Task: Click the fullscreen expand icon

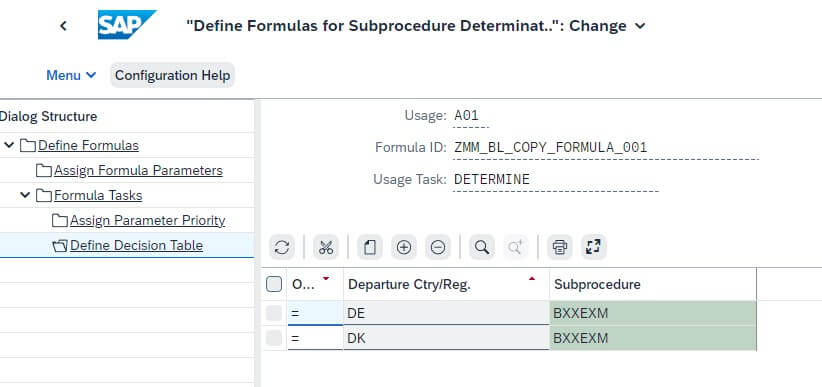Action: coord(593,248)
